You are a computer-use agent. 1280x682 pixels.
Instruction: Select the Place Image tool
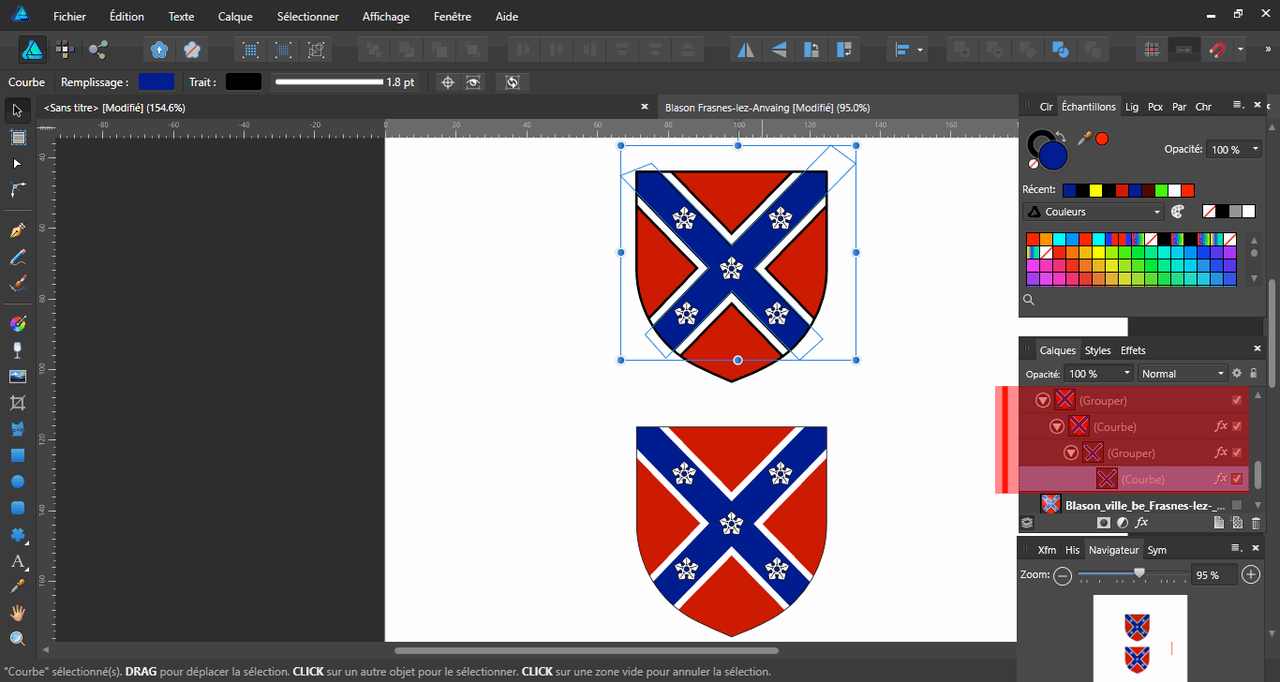pyautogui.click(x=17, y=376)
